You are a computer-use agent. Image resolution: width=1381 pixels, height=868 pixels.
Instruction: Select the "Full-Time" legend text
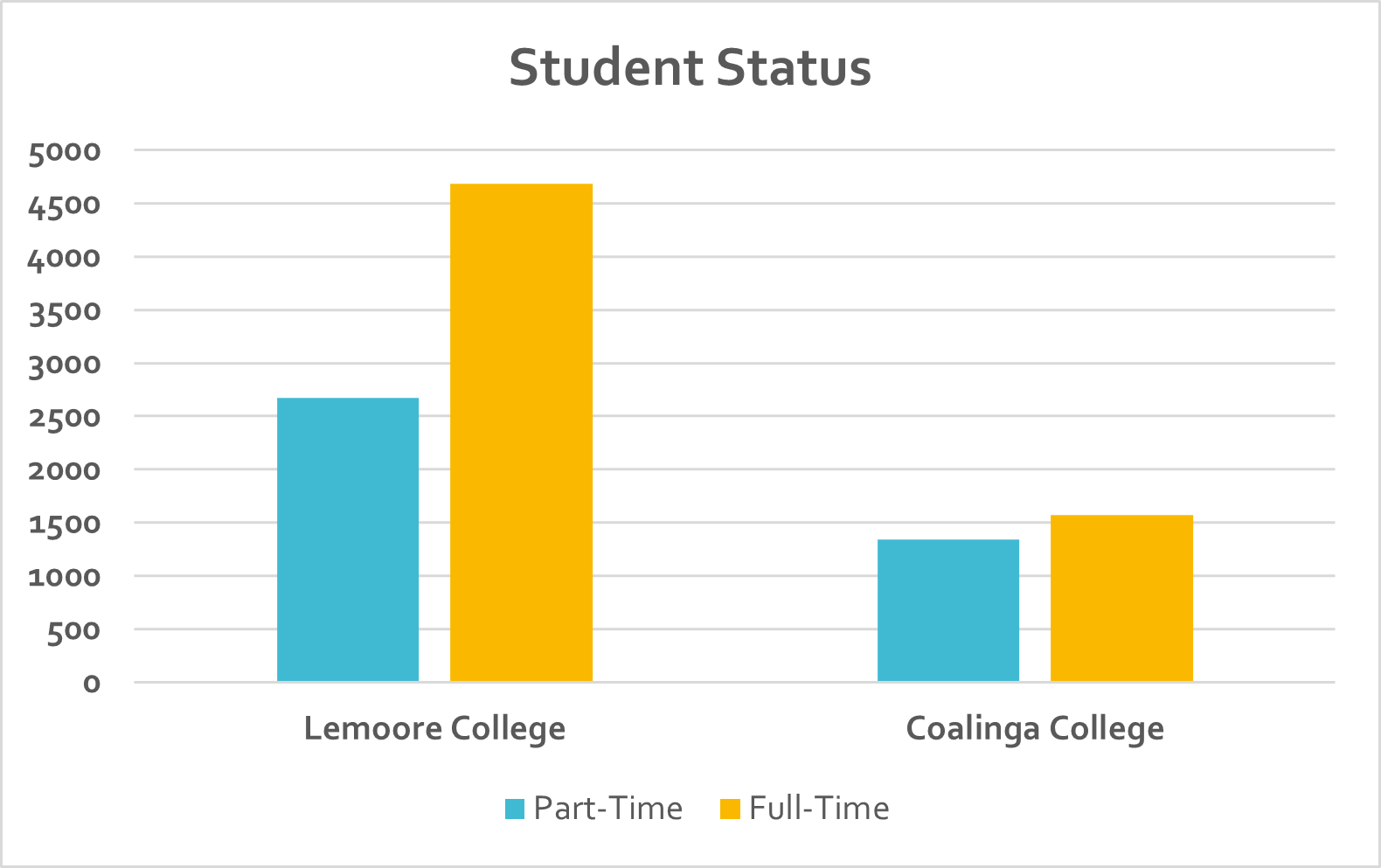click(x=819, y=809)
